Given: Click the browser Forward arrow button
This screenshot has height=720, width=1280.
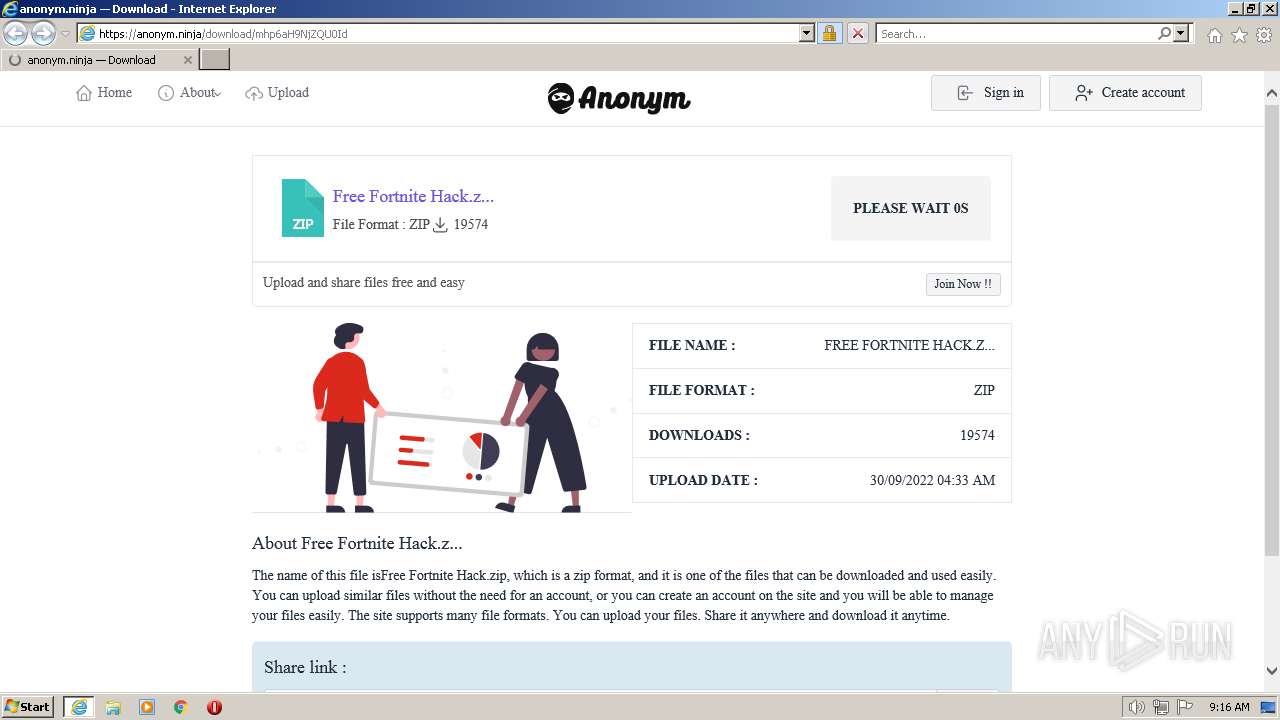Looking at the screenshot, I should (x=43, y=34).
